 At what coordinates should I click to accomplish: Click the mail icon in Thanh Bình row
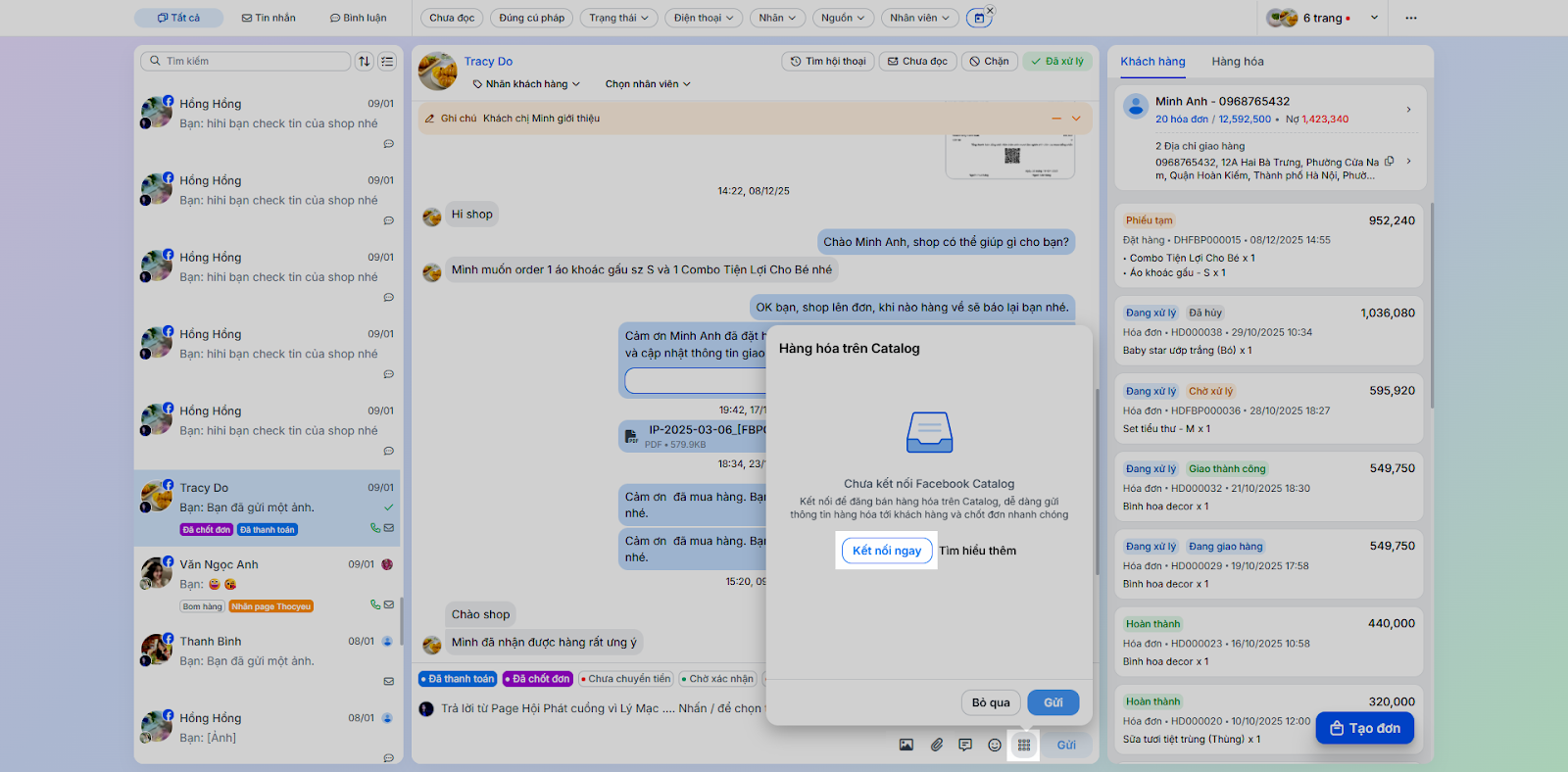click(389, 681)
